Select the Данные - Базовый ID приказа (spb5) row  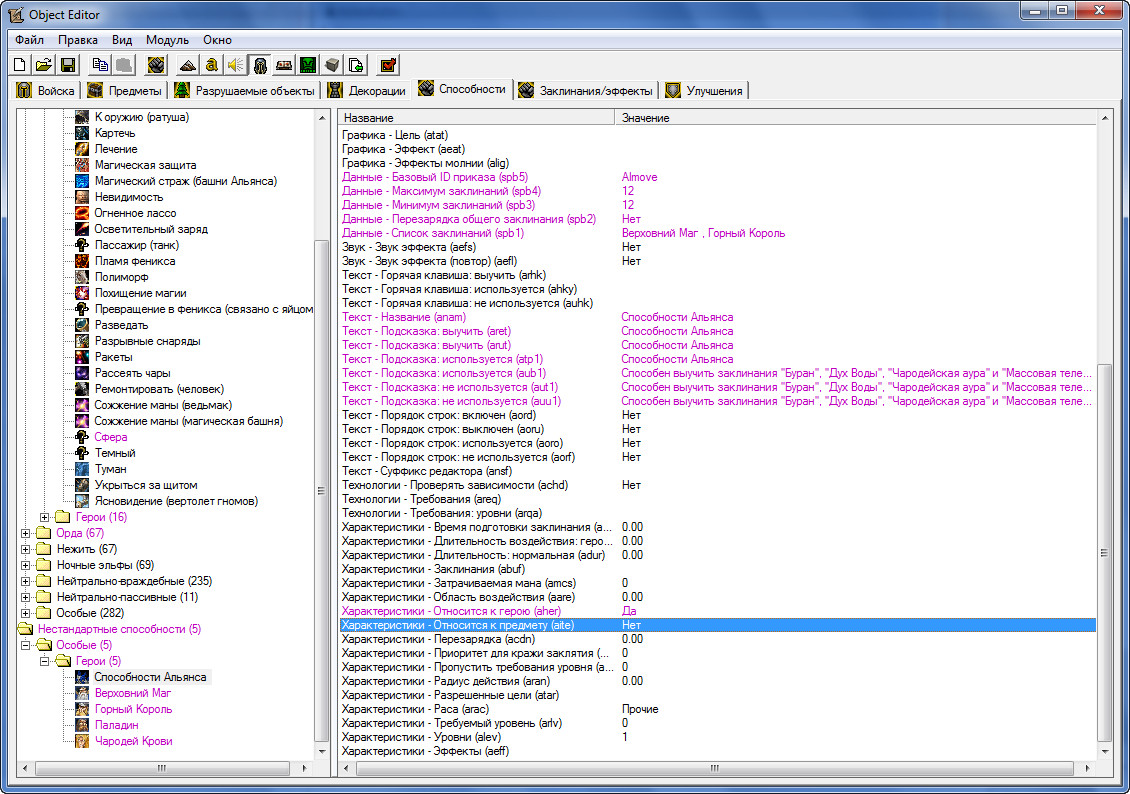coord(717,177)
